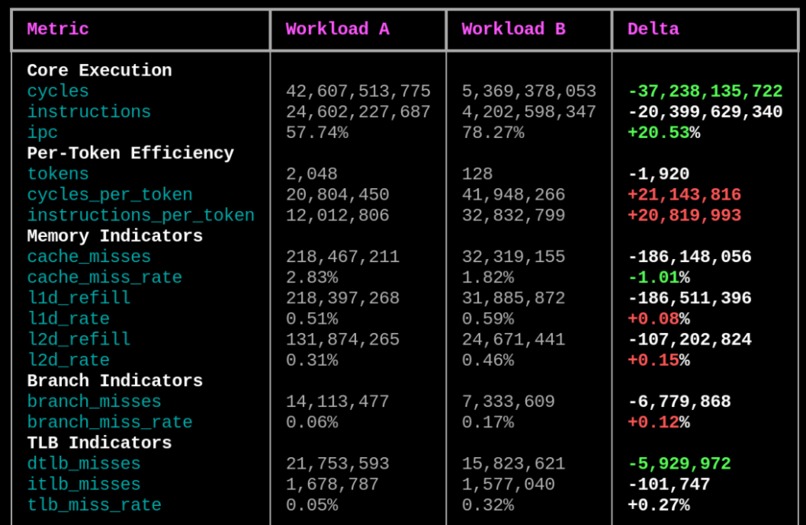Select the branch_miss_rate metric label
Viewport: 806px width, 525px height.
click(109, 422)
